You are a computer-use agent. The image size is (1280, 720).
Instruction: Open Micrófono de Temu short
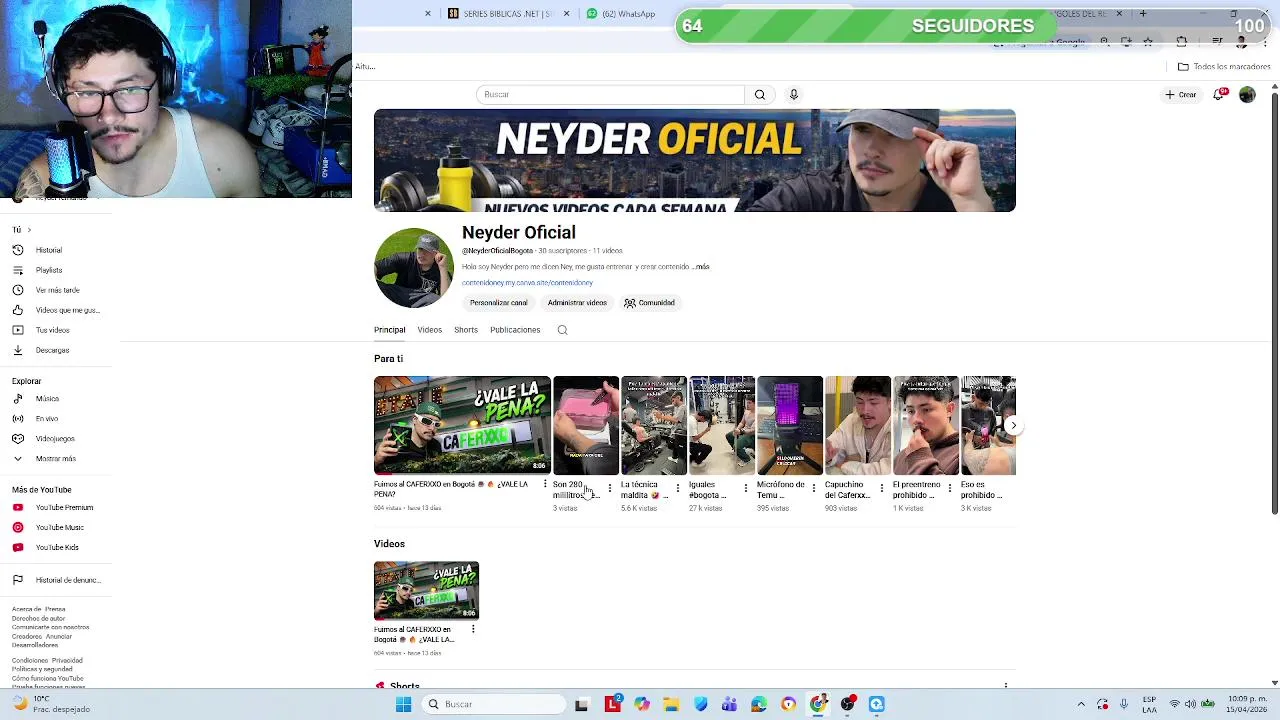click(x=789, y=425)
